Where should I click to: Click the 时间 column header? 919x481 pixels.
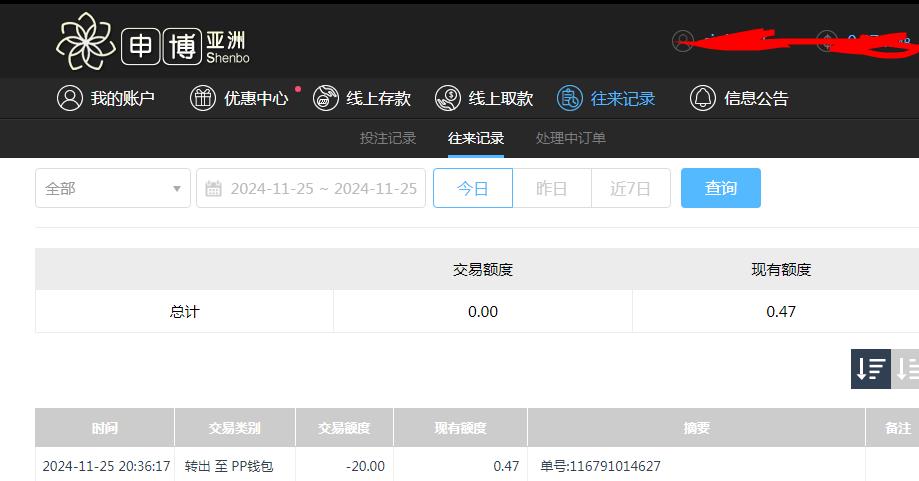[105, 428]
